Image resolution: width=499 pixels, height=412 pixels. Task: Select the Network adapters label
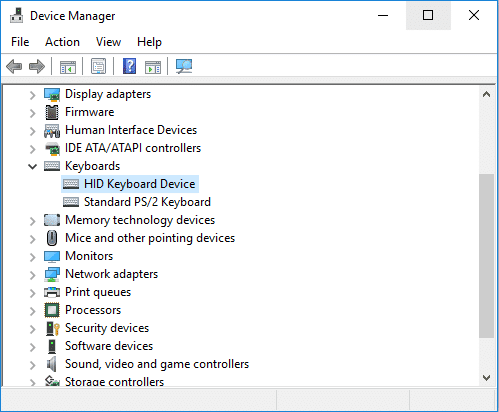[111, 274]
